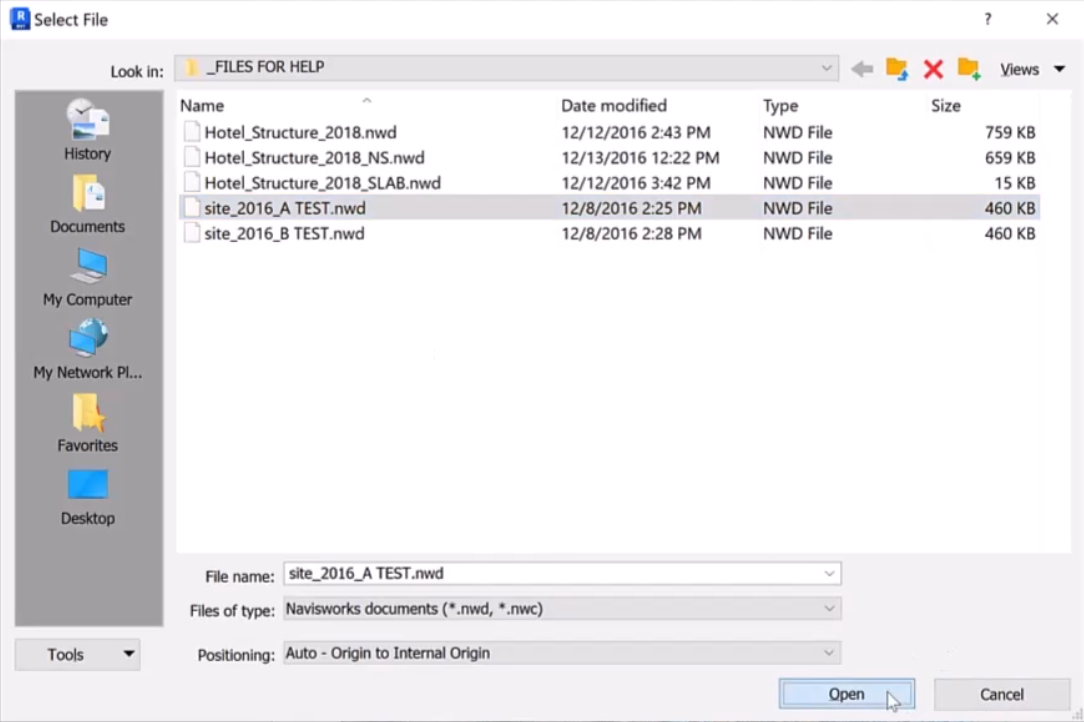Click the 15 KB size value
This screenshot has width=1084, height=722.
(1014, 183)
